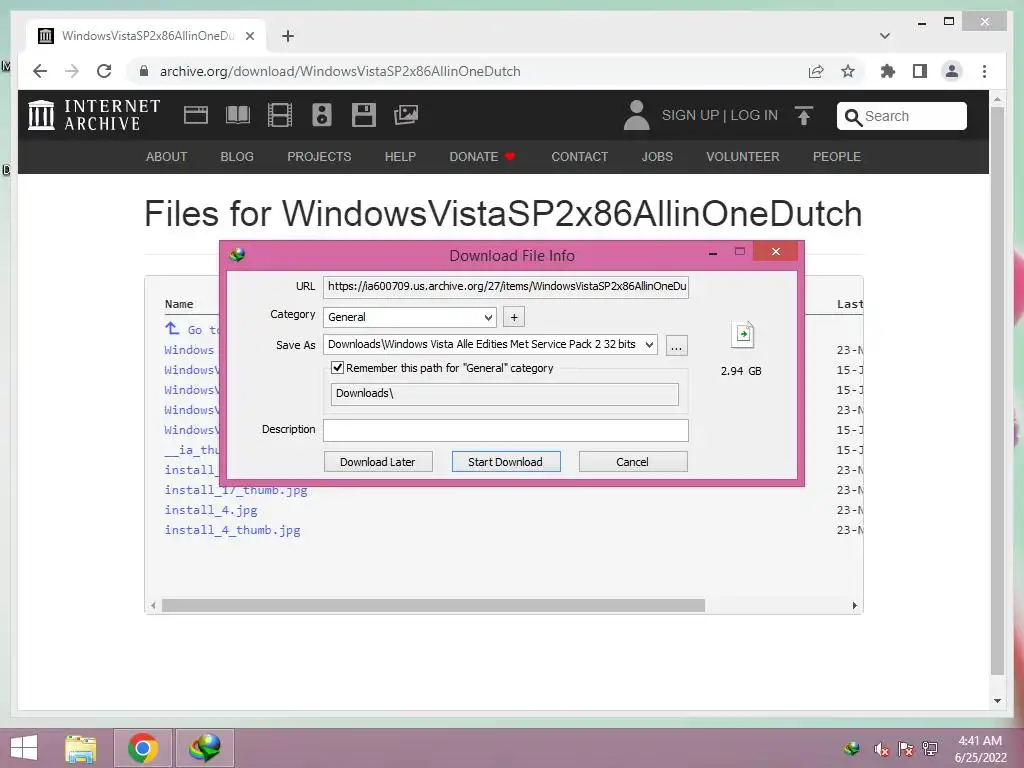1024x768 pixels.
Task: Open Chrome three-dot menu
Action: tap(984, 71)
